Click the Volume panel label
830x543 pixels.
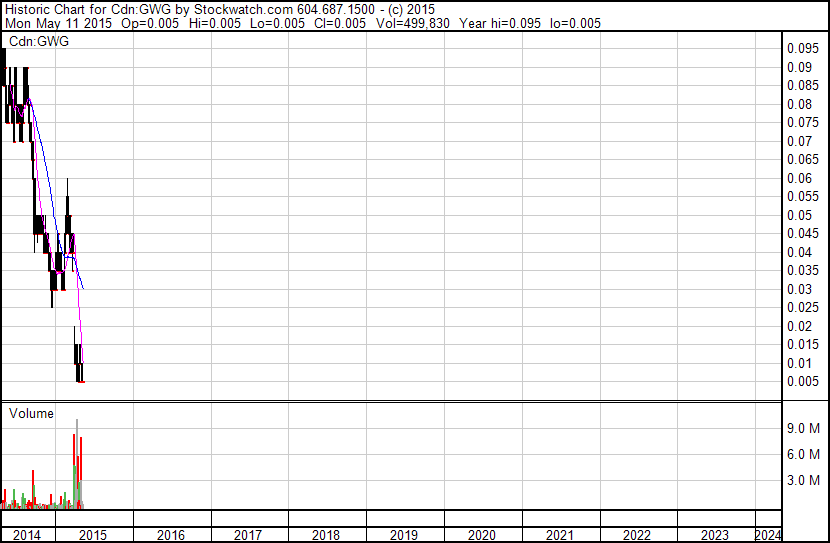[31, 413]
